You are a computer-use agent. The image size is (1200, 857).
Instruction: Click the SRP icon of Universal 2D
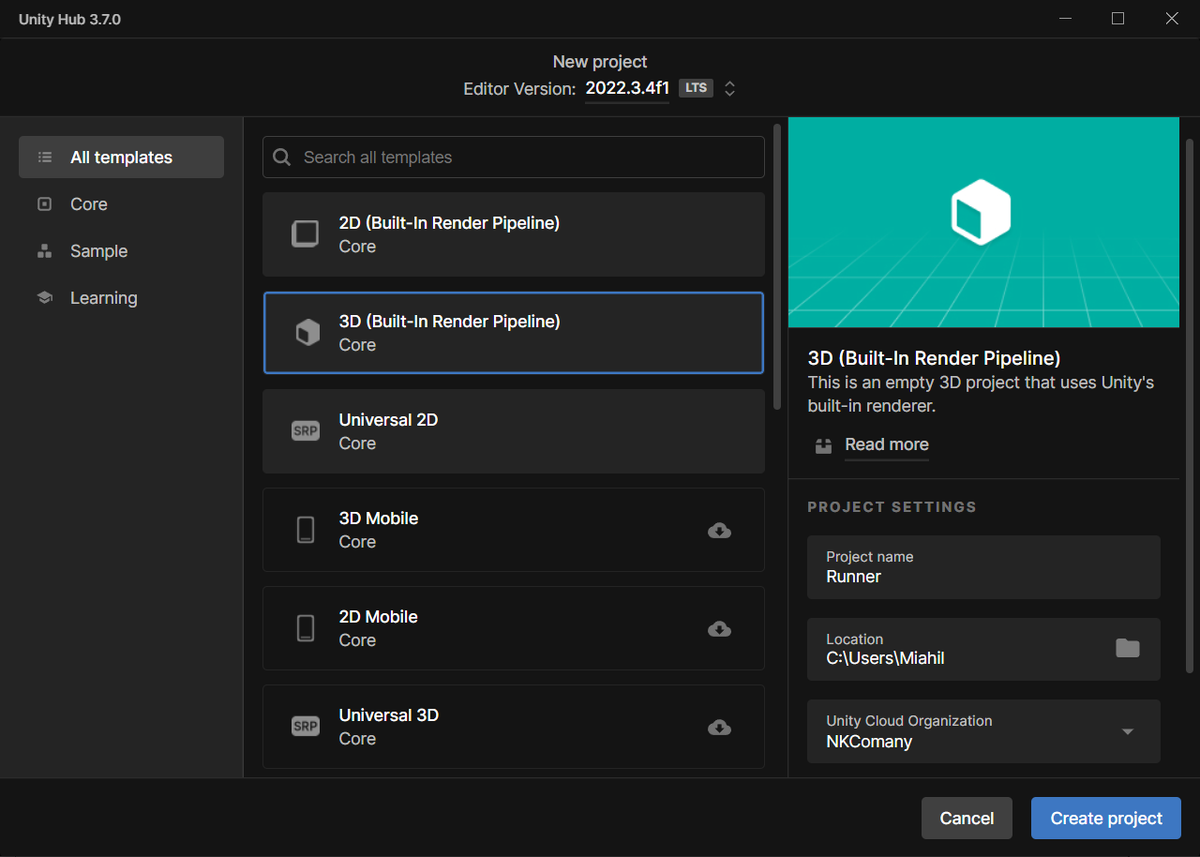coord(305,431)
